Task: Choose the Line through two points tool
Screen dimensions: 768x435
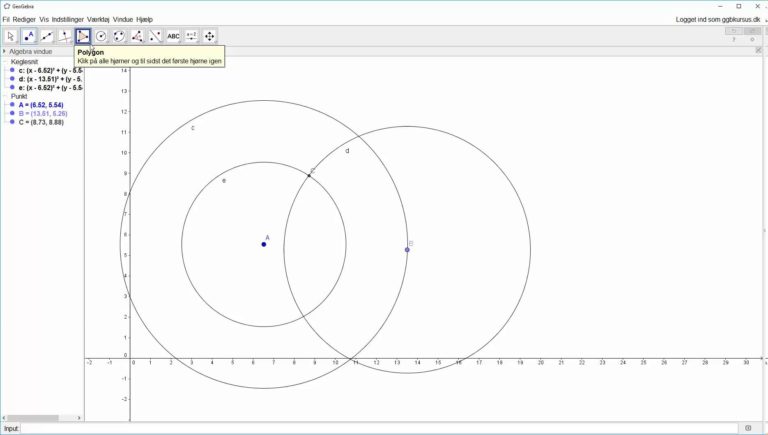Action: point(47,36)
